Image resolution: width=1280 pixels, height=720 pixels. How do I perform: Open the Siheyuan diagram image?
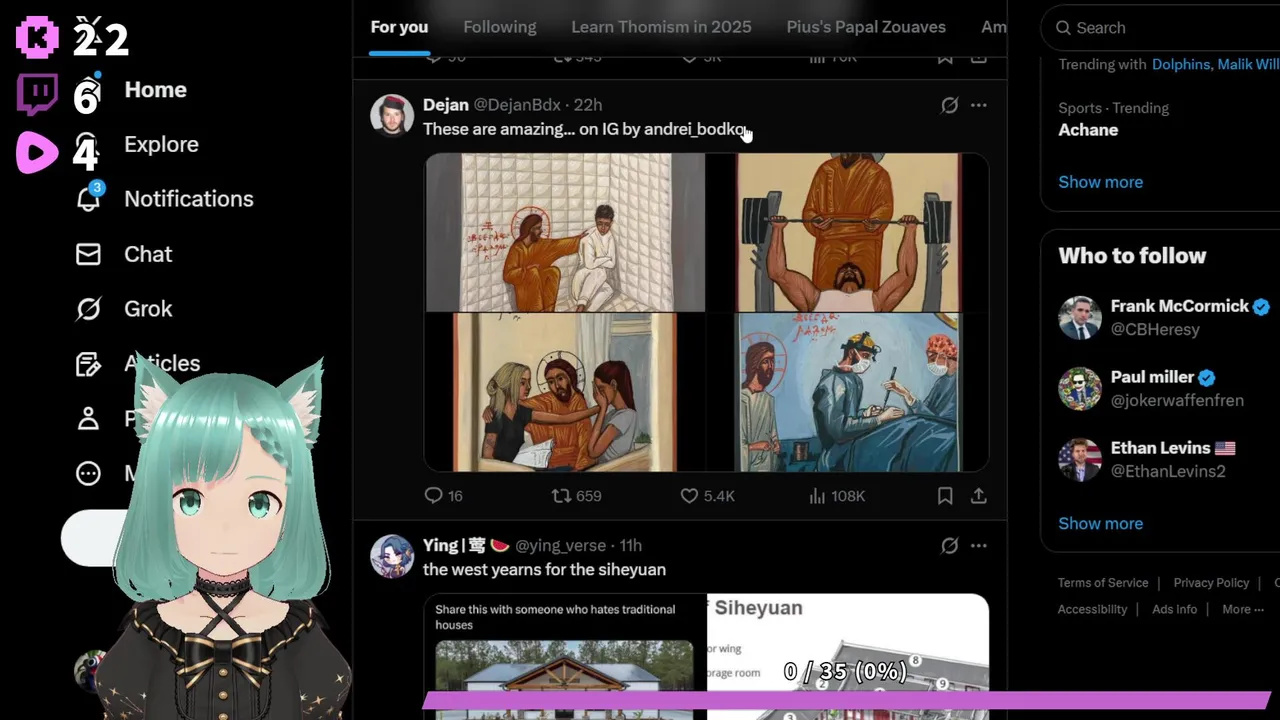tap(849, 657)
